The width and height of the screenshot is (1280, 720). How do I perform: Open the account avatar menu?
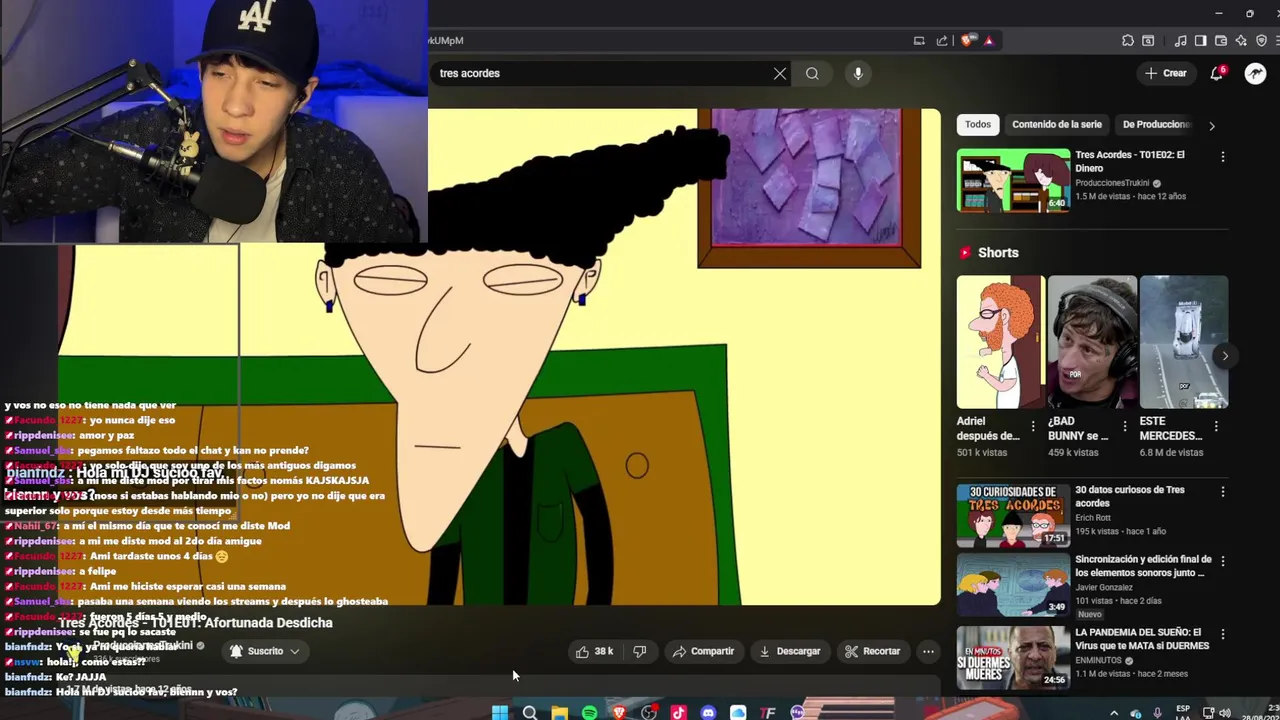pos(1255,73)
